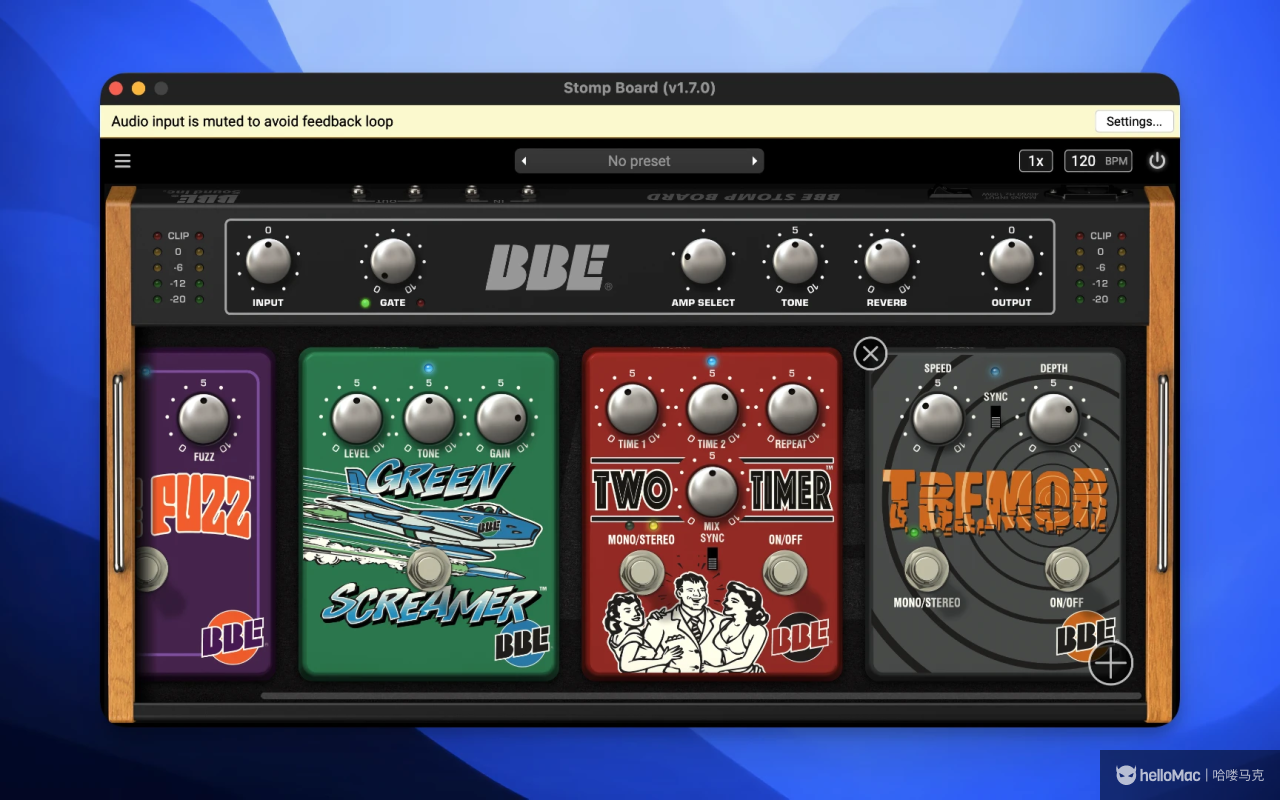Flip the Two Timer SYNC switch
1280x800 pixels.
(x=712, y=558)
